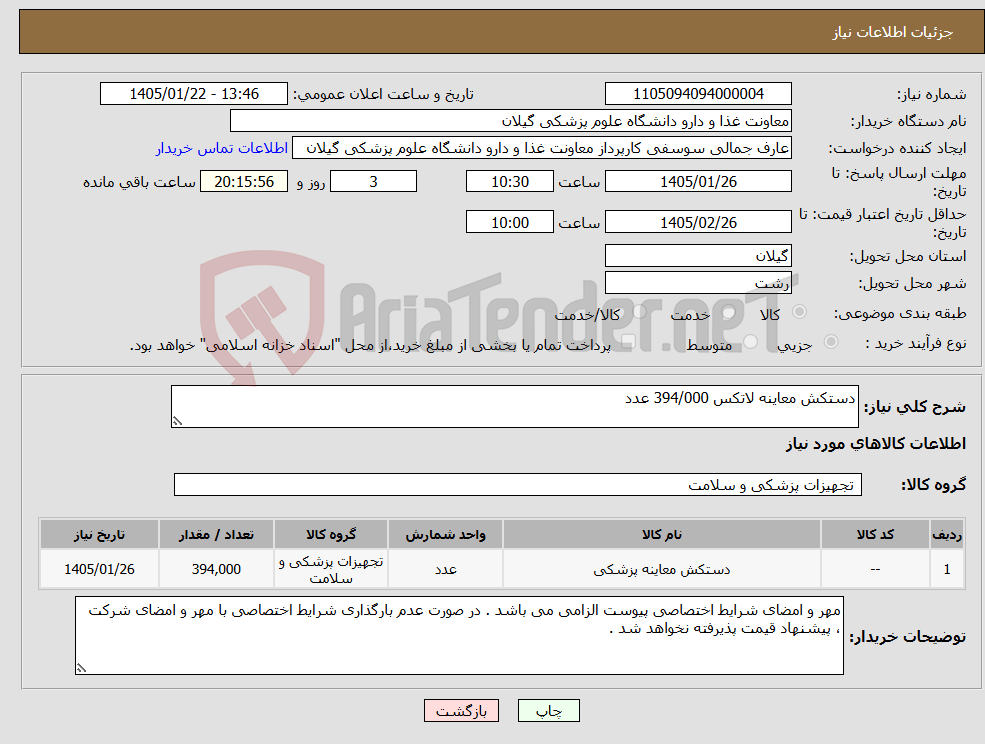Screen dimensions: 985x744
Task: Click the remaining time field 20:15:56
Action: (x=244, y=182)
